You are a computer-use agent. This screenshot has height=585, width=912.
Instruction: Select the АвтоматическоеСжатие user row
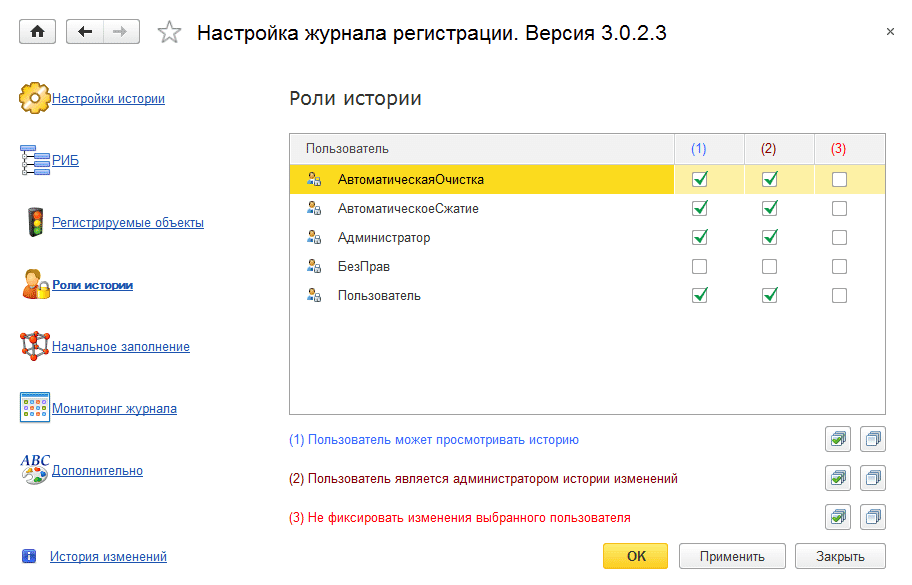[407, 209]
